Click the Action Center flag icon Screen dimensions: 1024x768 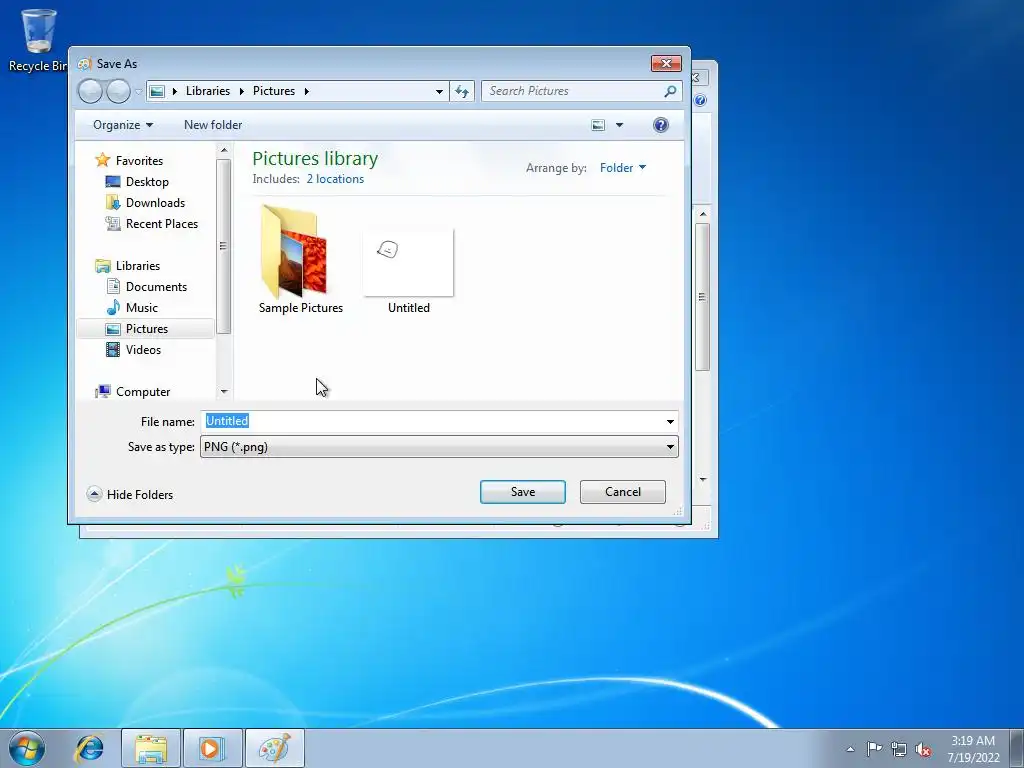point(874,748)
